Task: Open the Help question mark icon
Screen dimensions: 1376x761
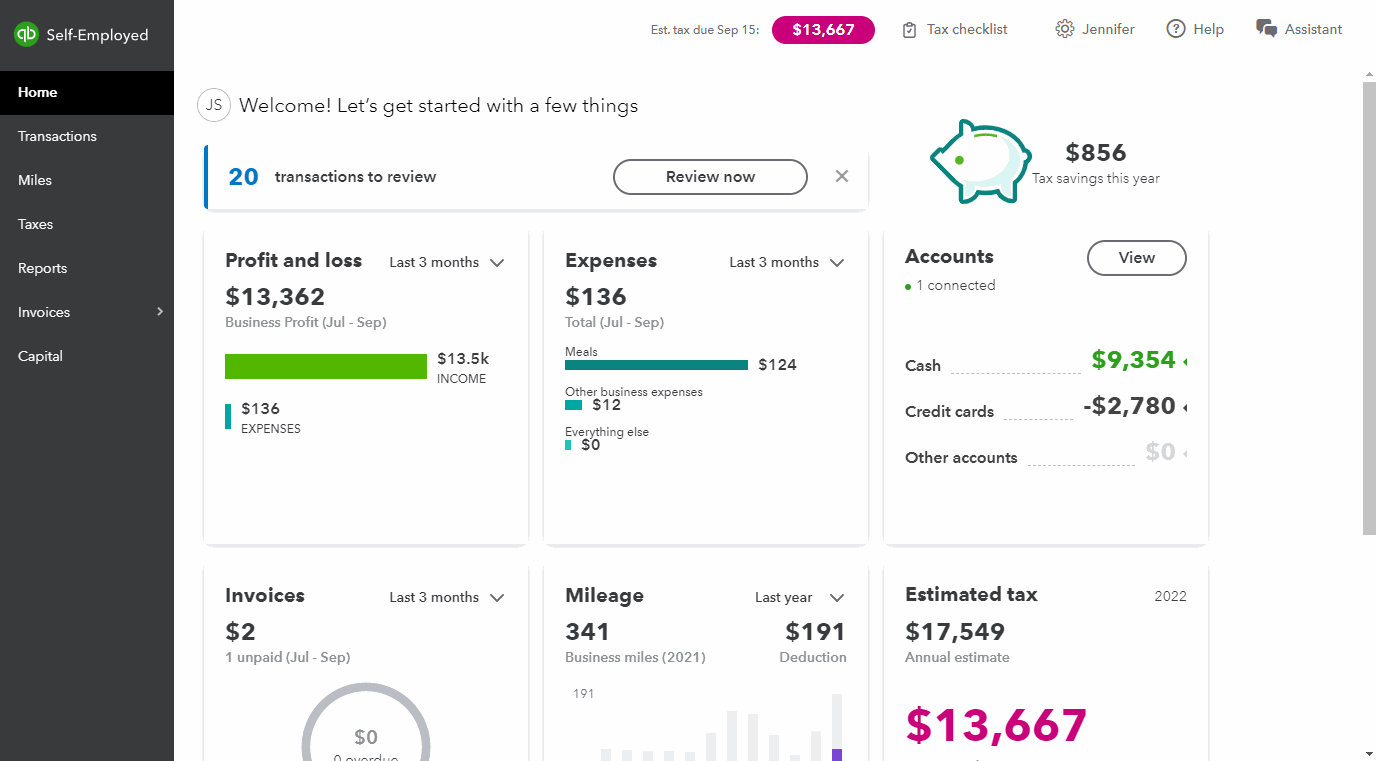Action: [x=1176, y=30]
